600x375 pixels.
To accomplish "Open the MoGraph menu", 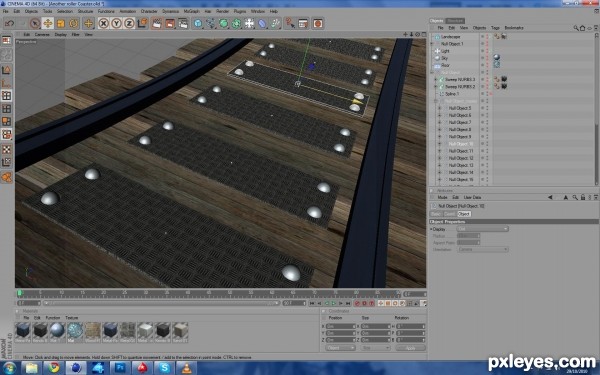I will tap(191, 11).
